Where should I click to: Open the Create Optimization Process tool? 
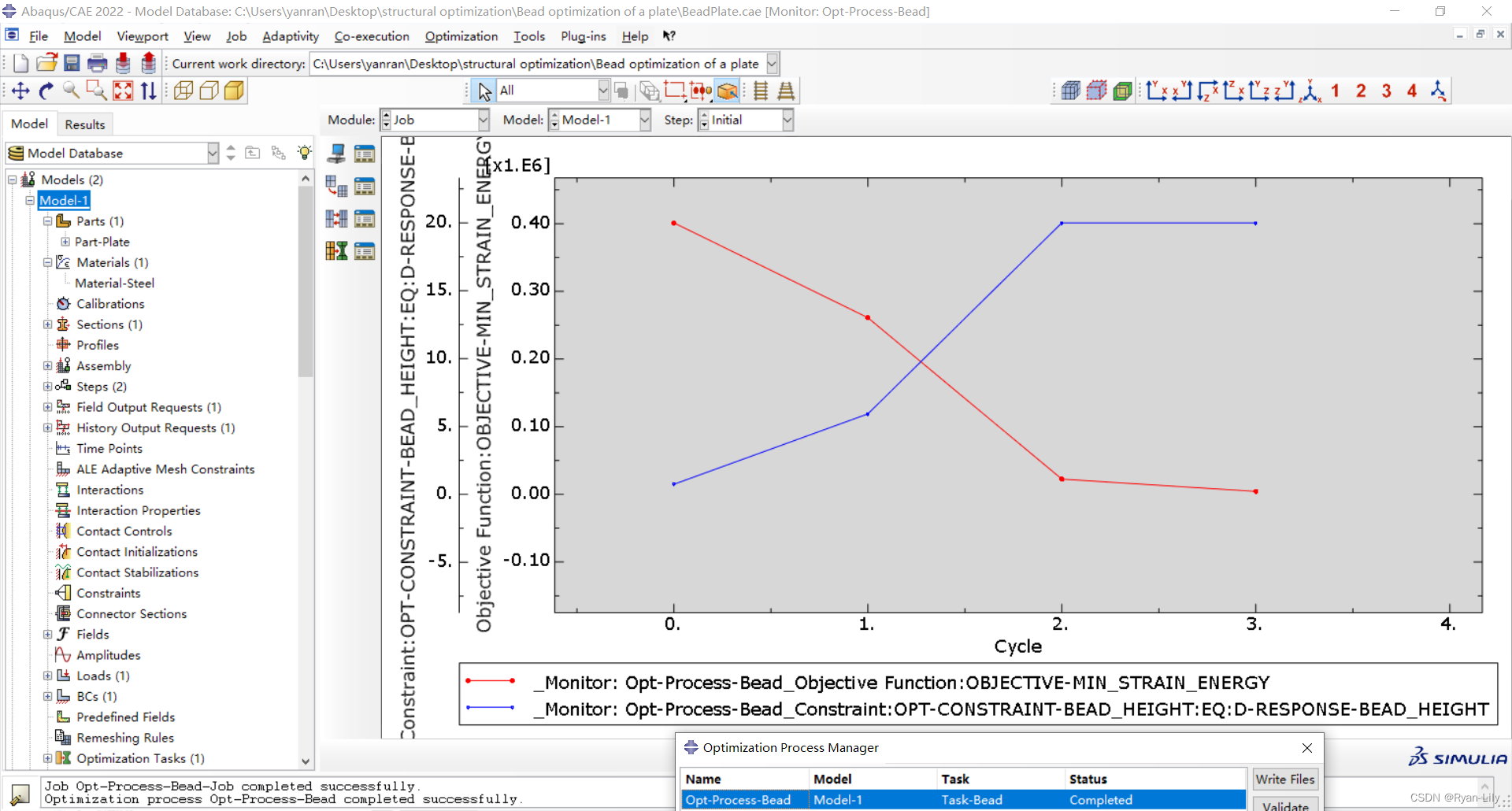(336, 250)
